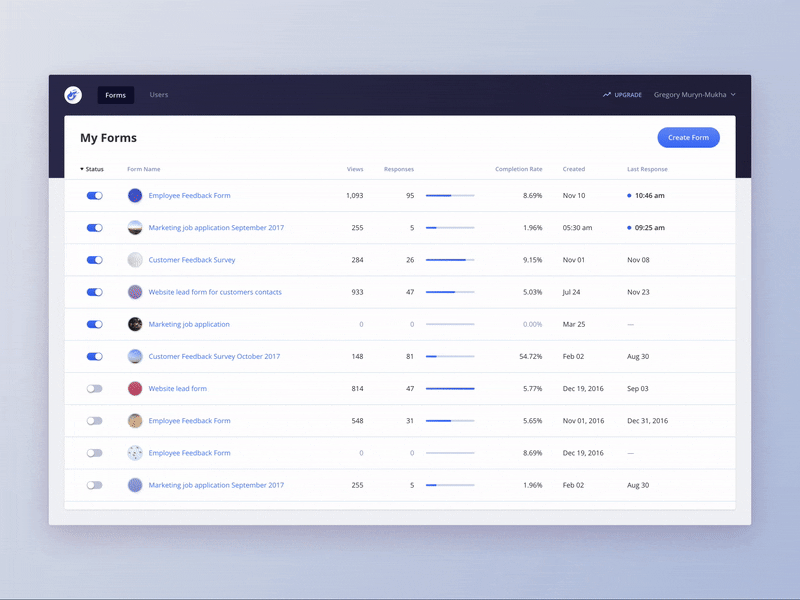Enable Employee Feedback Form toggle with 548 views
Screen dimensions: 800x600
(94, 420)
